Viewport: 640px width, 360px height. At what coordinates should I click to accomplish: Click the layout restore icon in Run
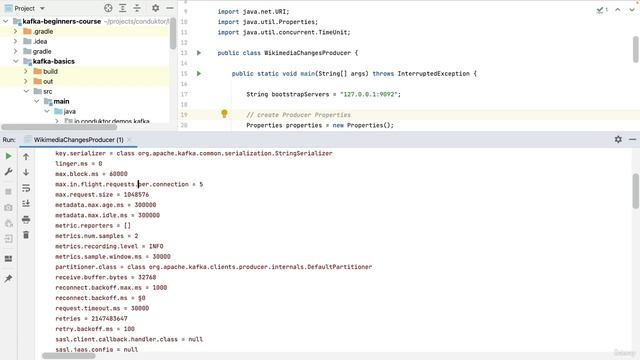[8, 259]
